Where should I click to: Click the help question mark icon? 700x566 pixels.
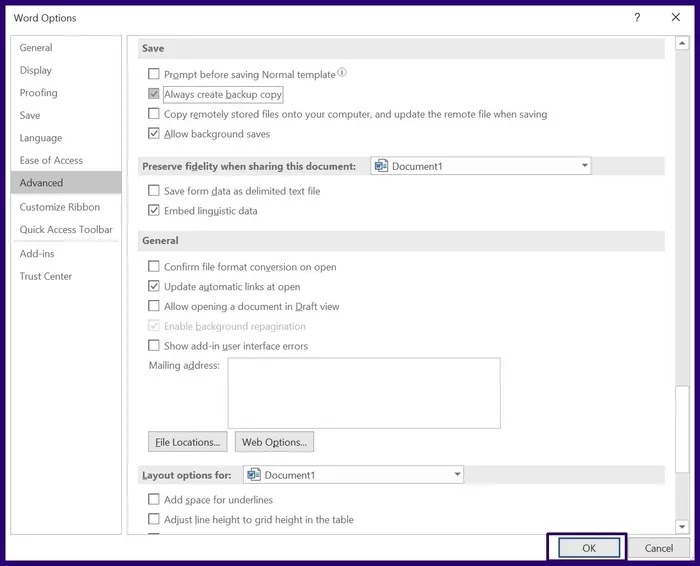(x=637, y=17)
